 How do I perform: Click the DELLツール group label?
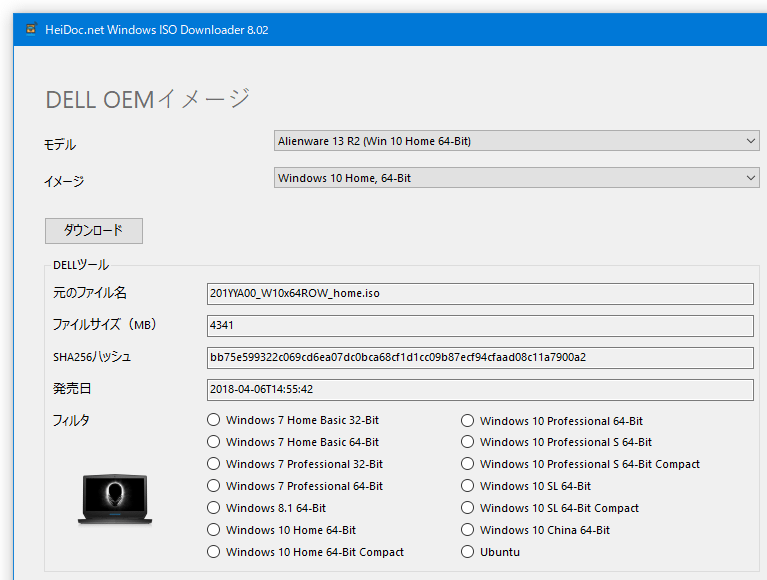[81, 265]
